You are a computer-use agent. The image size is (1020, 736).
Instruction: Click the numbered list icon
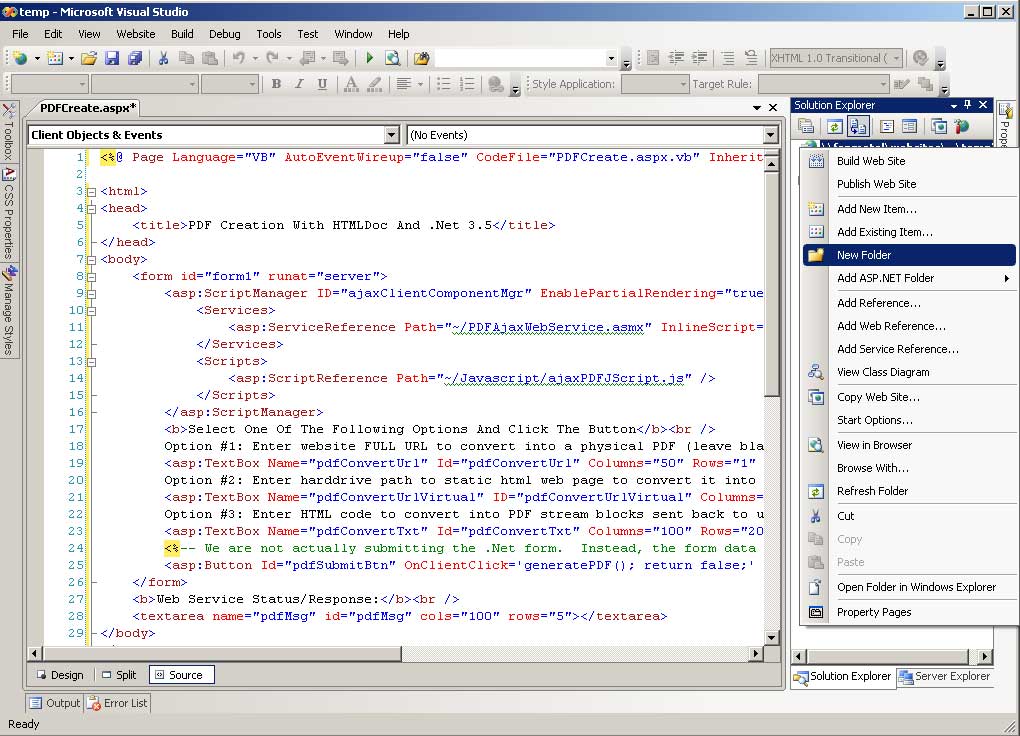pos(467,84)
